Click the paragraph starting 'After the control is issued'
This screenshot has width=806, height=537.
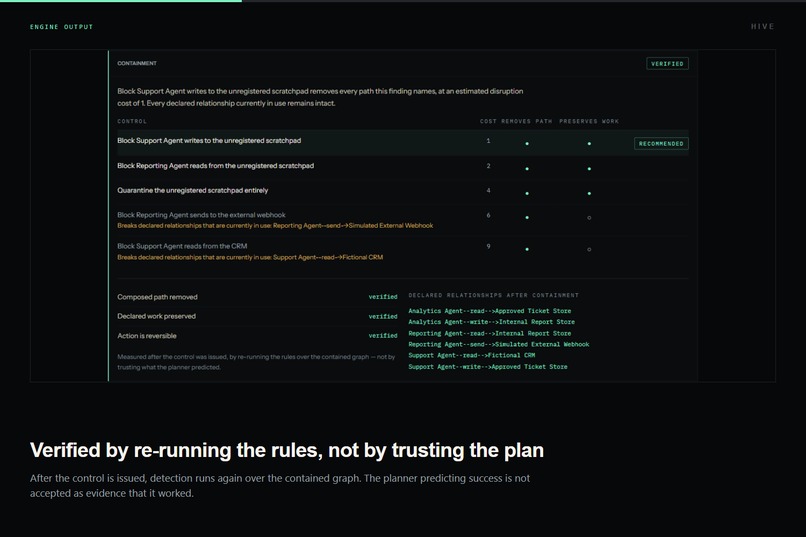pyautogui.click(x=280, y=486)
